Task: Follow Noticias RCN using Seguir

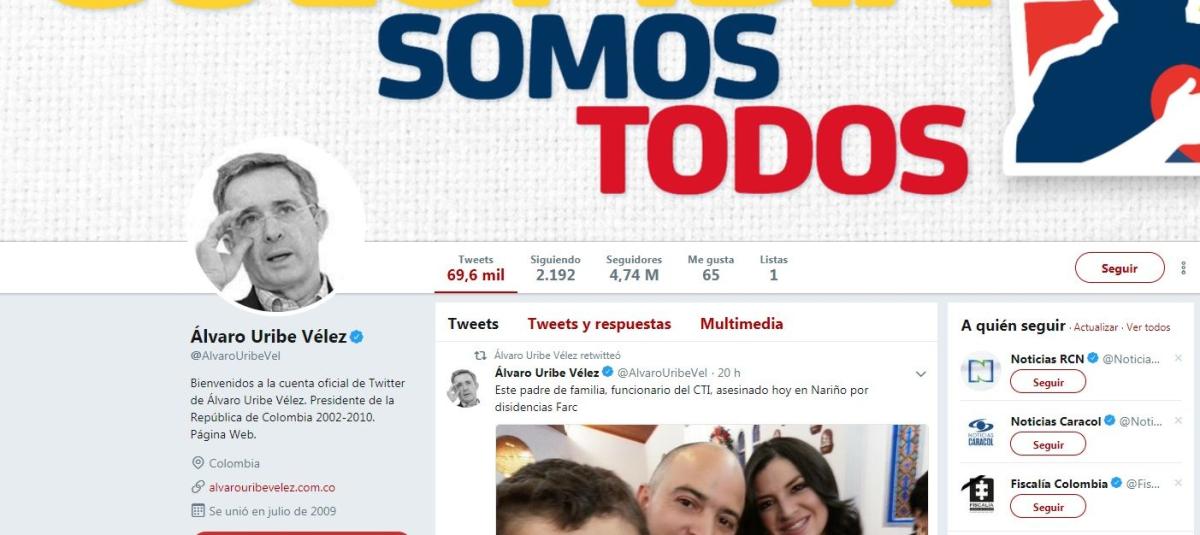Action: point(1048,382)
